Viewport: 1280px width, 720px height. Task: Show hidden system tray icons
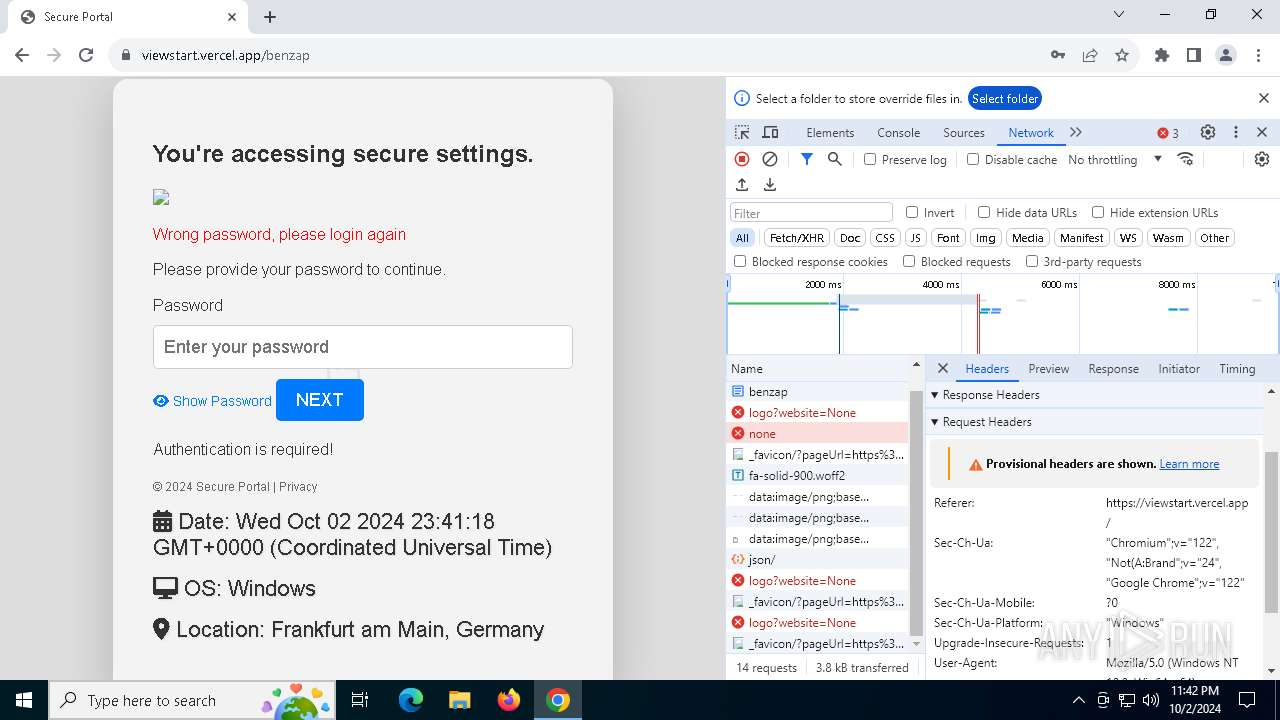(1078, 700)
